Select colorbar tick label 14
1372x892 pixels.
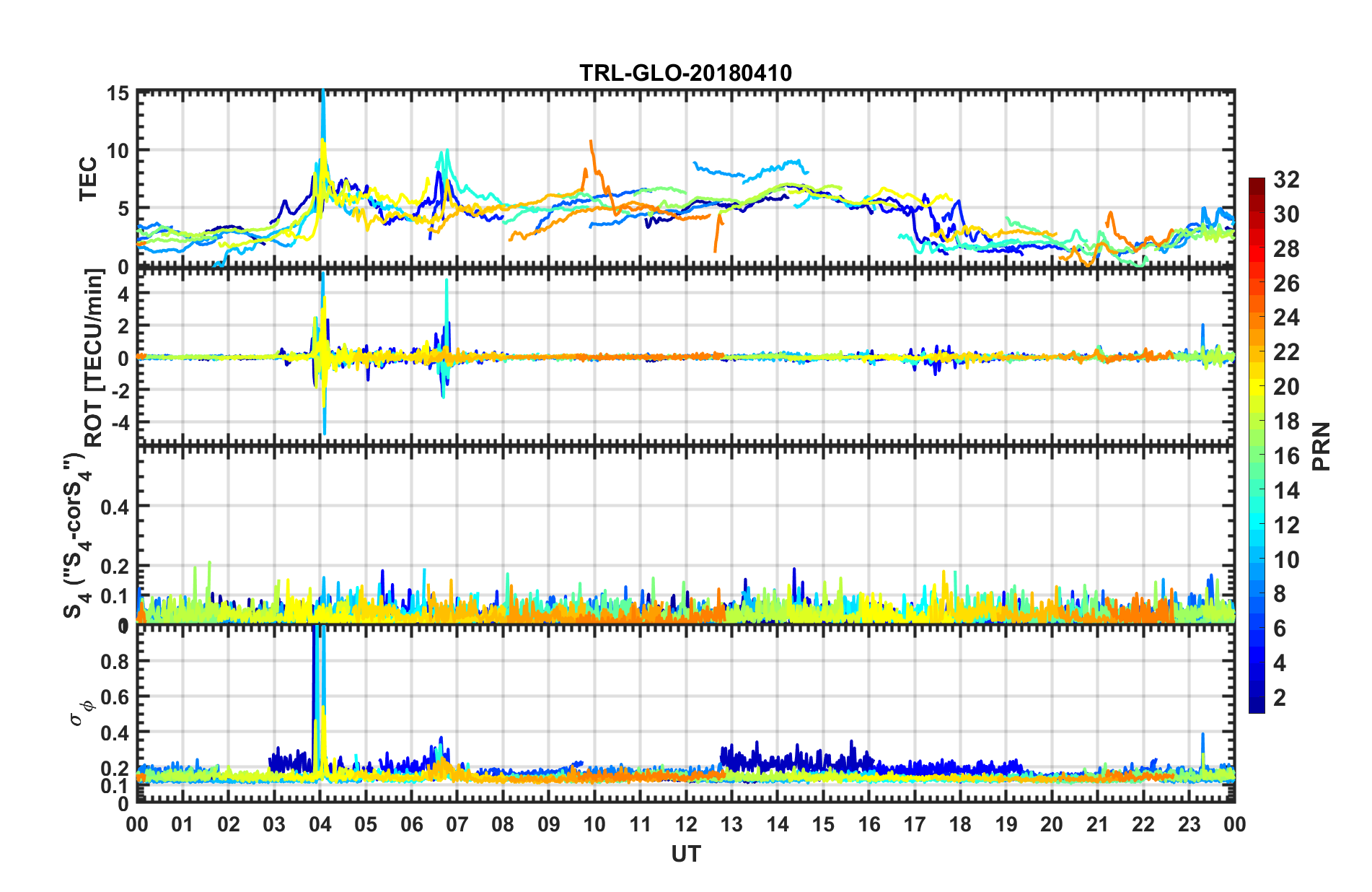tap(1285, 491)
